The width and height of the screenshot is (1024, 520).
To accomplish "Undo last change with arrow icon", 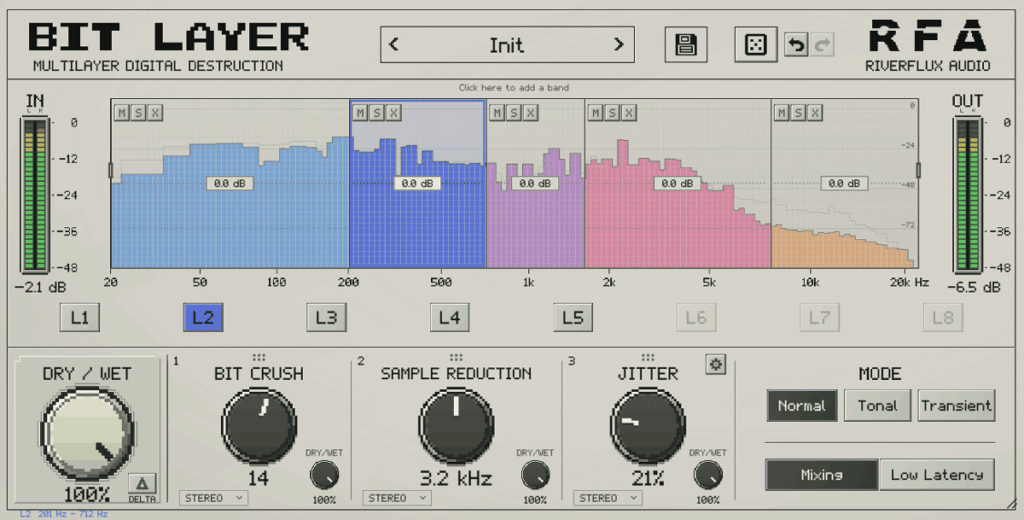I will pos(796,44).
